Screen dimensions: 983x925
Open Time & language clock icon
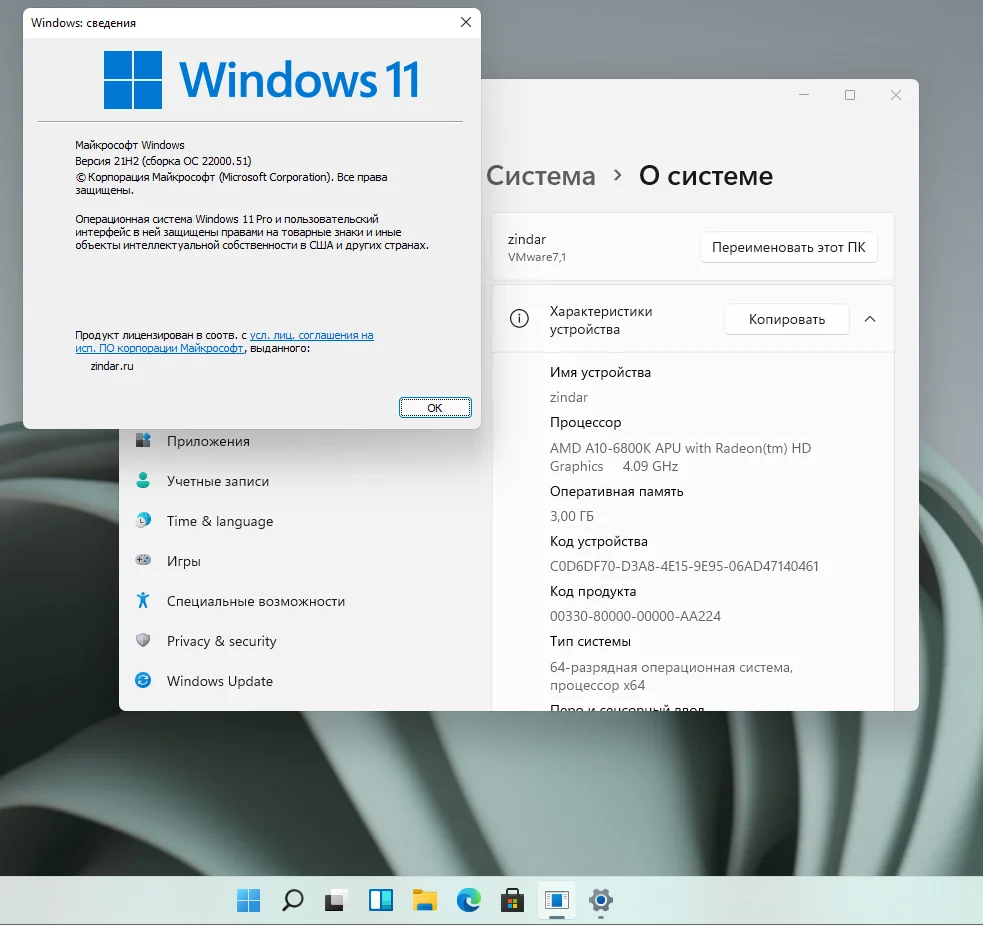144,521
